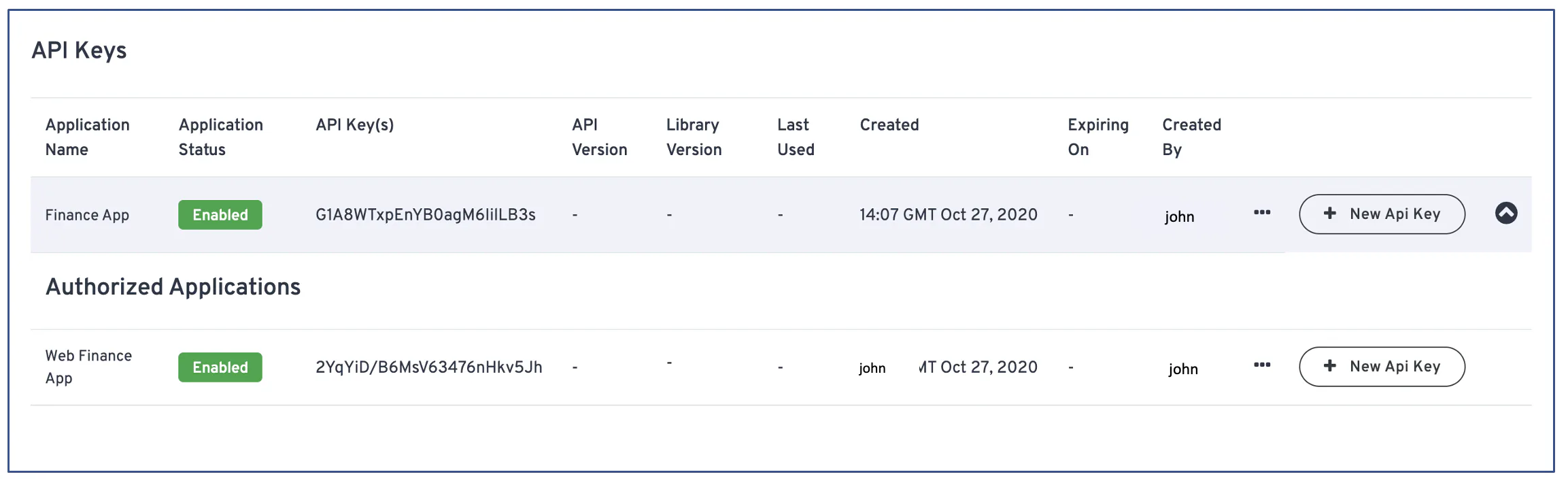Screen dimensions: 1568x483
Task: Click the Enabled badge for Web Finance App
Action: 220,367
